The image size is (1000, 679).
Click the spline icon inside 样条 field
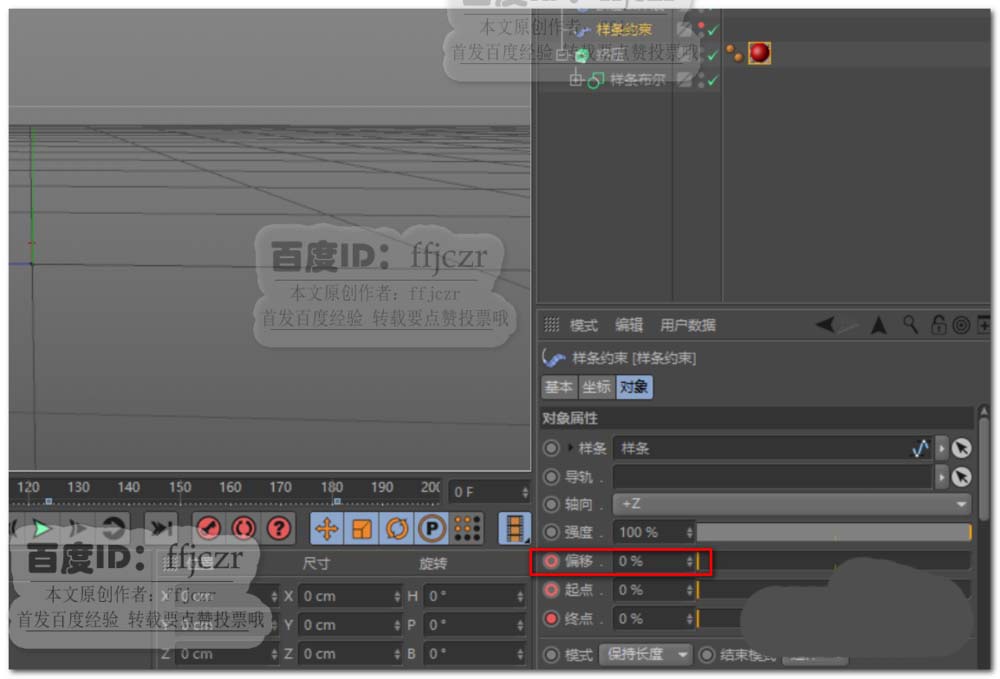pos(920,448)
